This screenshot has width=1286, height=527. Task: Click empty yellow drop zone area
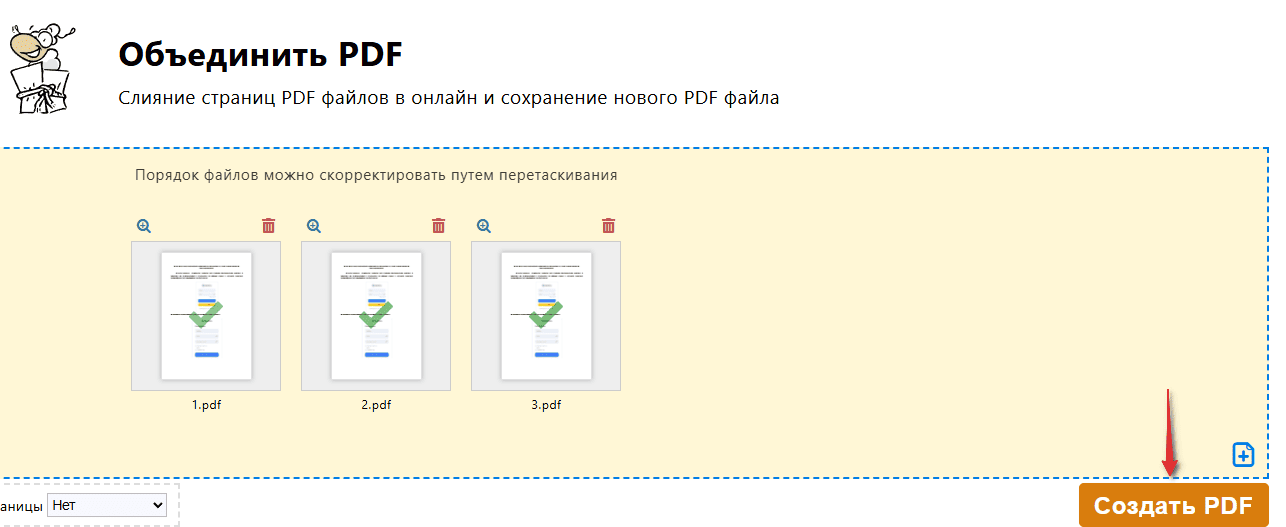pyautogui.click(x=900, y=320)
